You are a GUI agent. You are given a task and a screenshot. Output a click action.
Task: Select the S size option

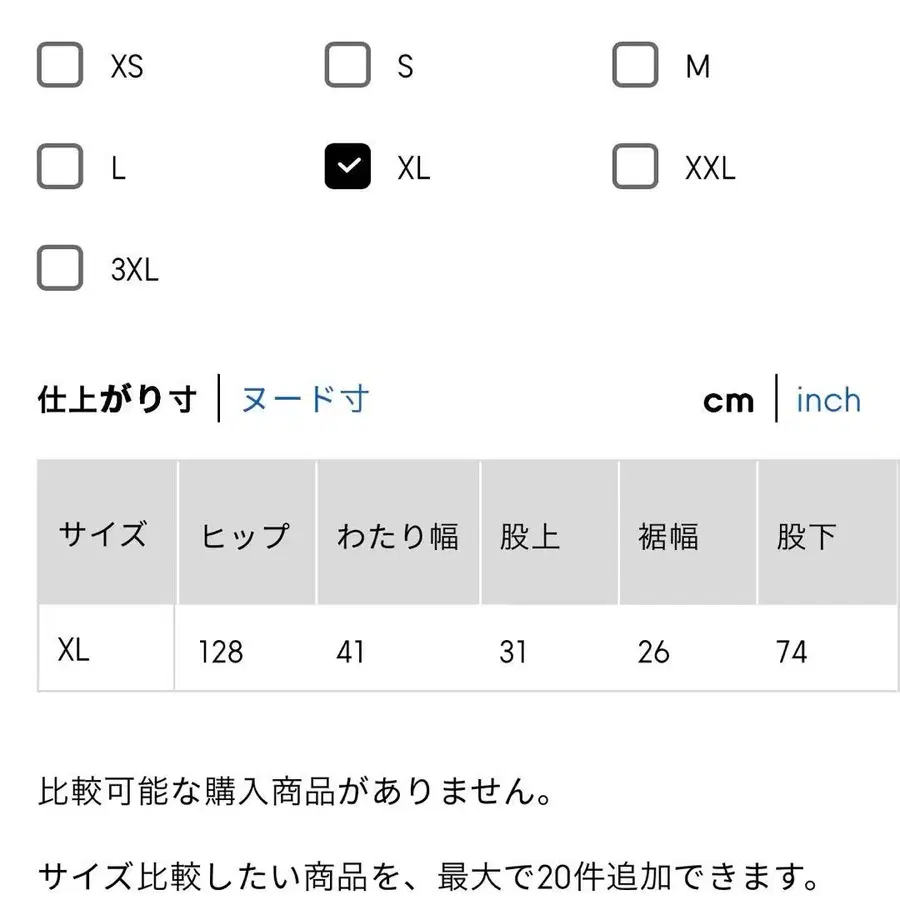tap(347, 66)
